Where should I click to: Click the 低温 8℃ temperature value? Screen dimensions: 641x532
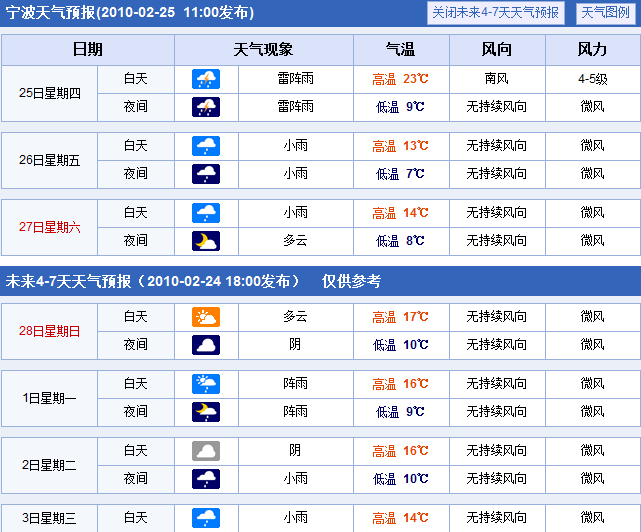(x=400, y=241)
